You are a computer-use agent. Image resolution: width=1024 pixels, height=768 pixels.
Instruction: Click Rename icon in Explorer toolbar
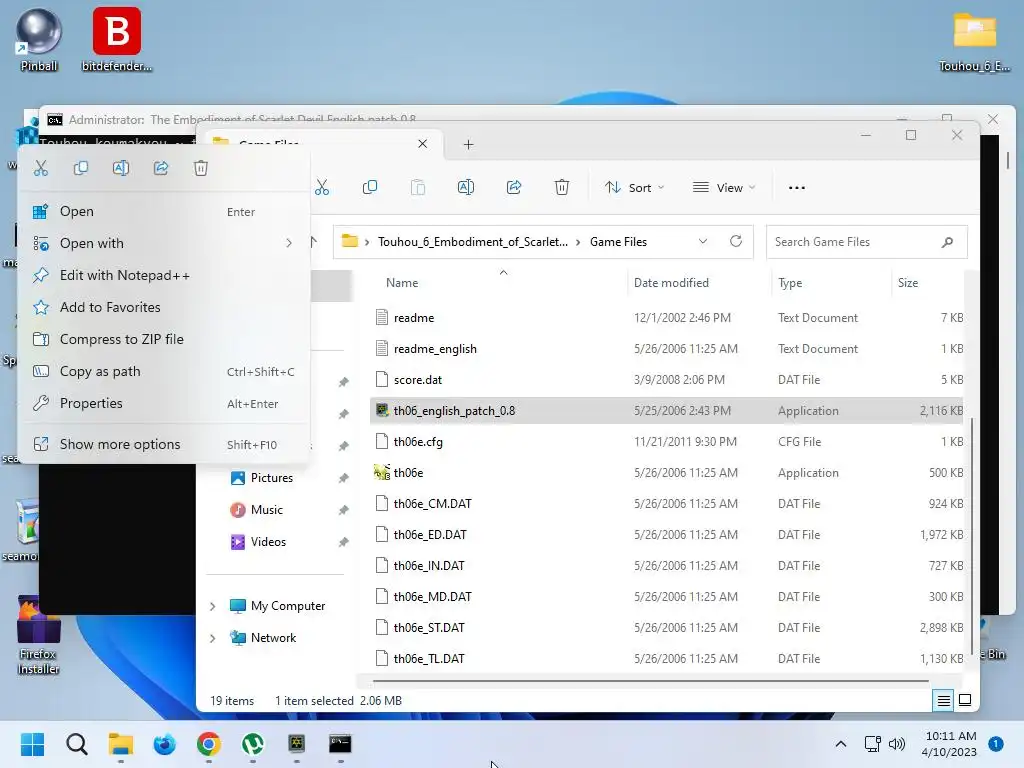[x=466, y=188]
